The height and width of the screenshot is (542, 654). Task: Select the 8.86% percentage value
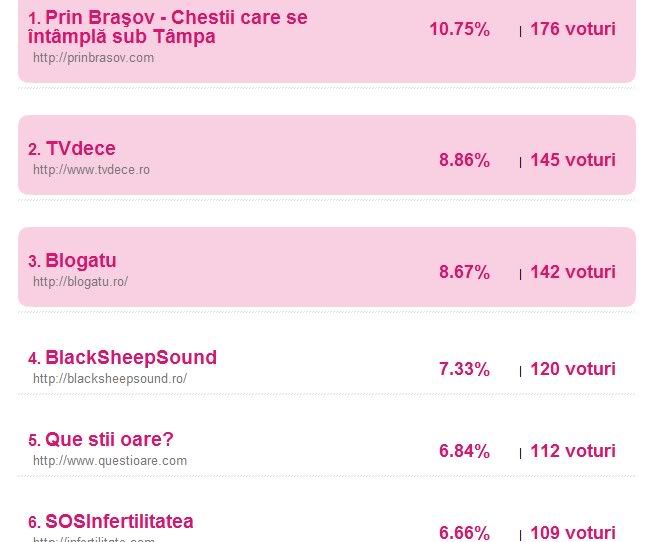tap(464, 160)
